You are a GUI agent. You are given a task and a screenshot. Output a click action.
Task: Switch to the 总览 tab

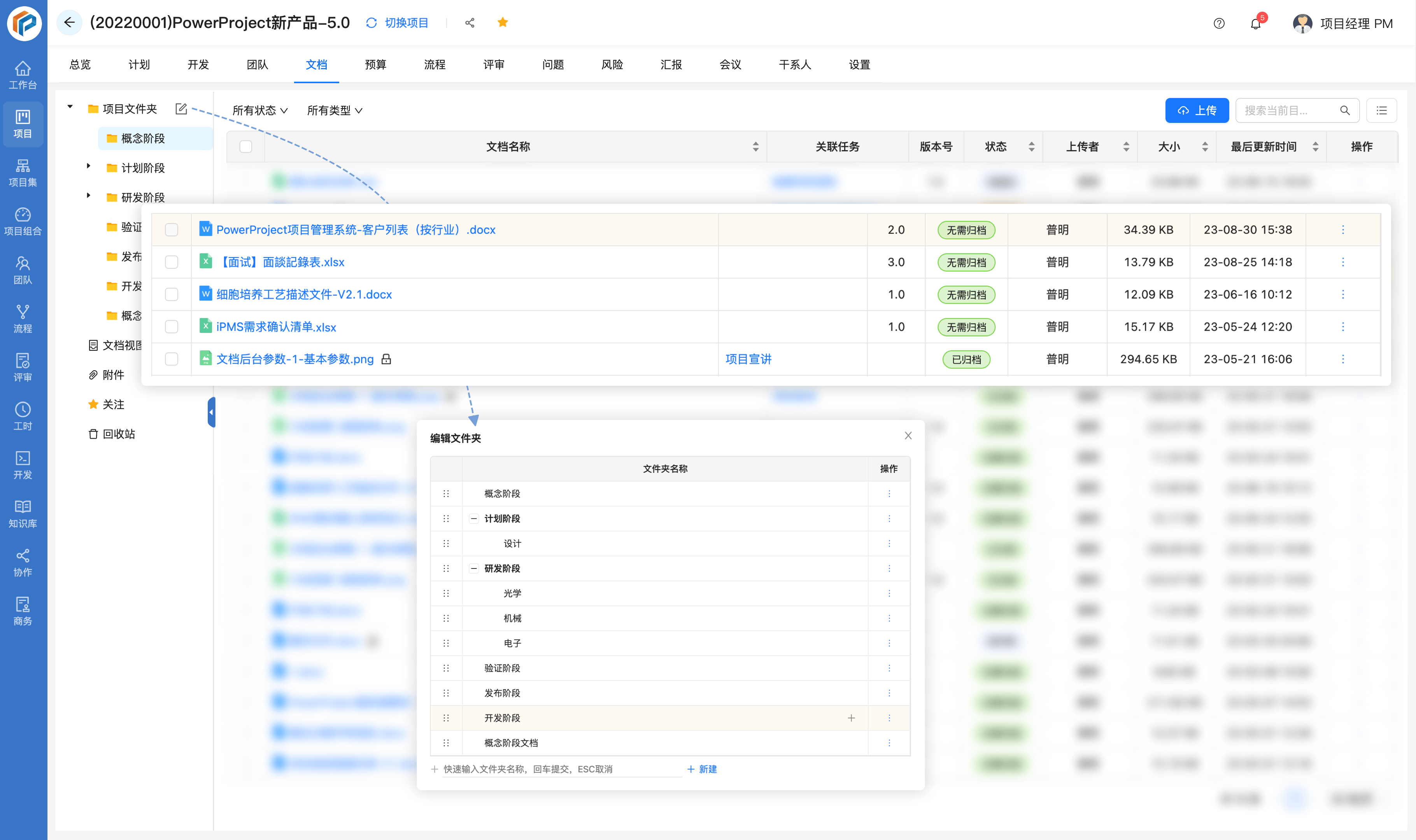tap(80, 65)
